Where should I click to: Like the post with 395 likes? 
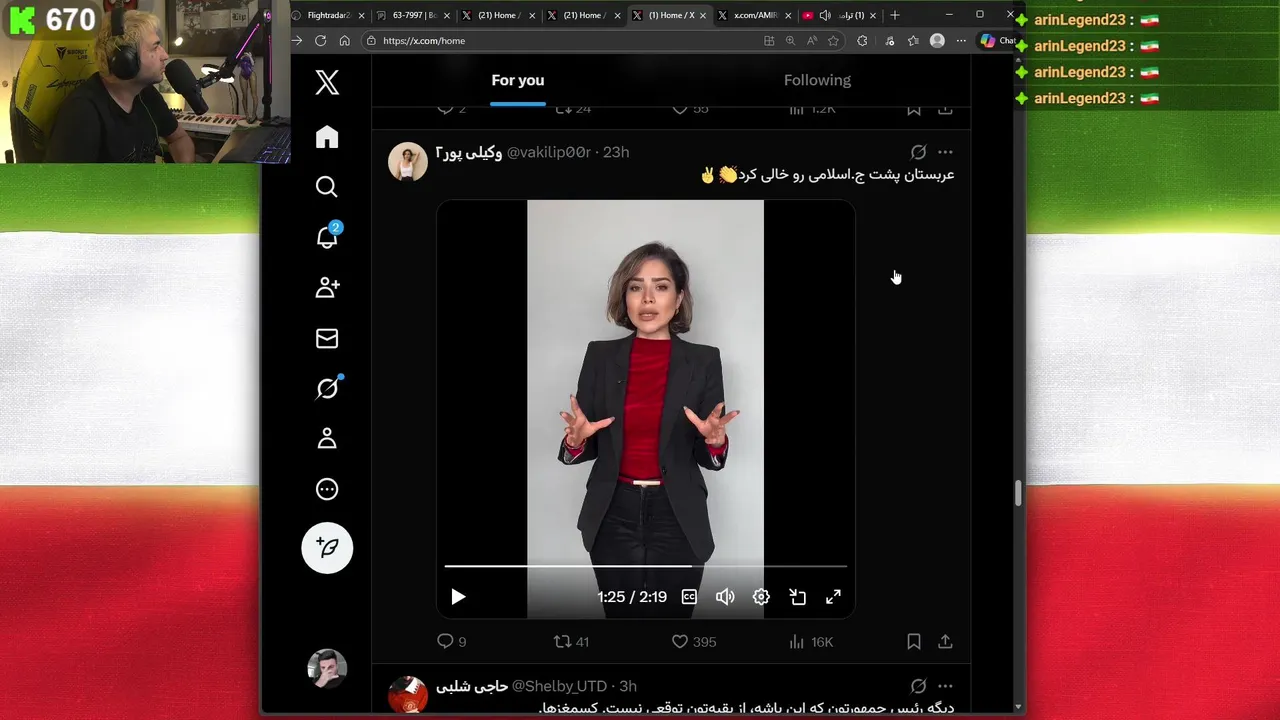click(693, 641)
